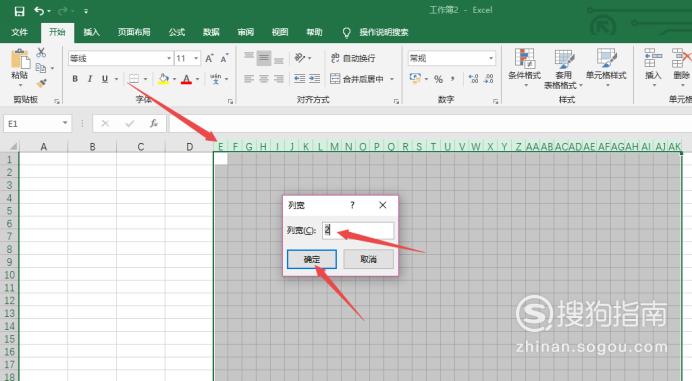
Task: Copy selection using the copy icon
Action: click(41, 68)
